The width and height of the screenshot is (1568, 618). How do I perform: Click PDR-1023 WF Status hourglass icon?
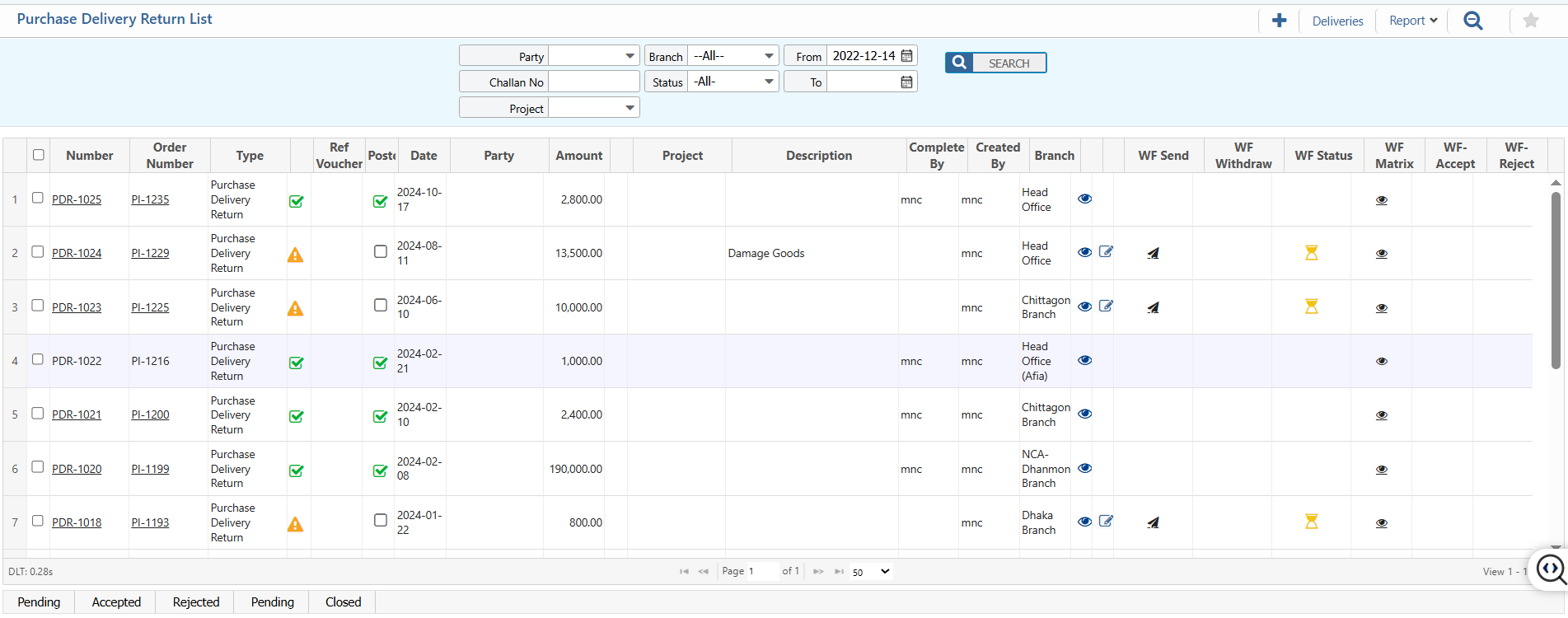pyautogui.click(x=1312, y=307)
